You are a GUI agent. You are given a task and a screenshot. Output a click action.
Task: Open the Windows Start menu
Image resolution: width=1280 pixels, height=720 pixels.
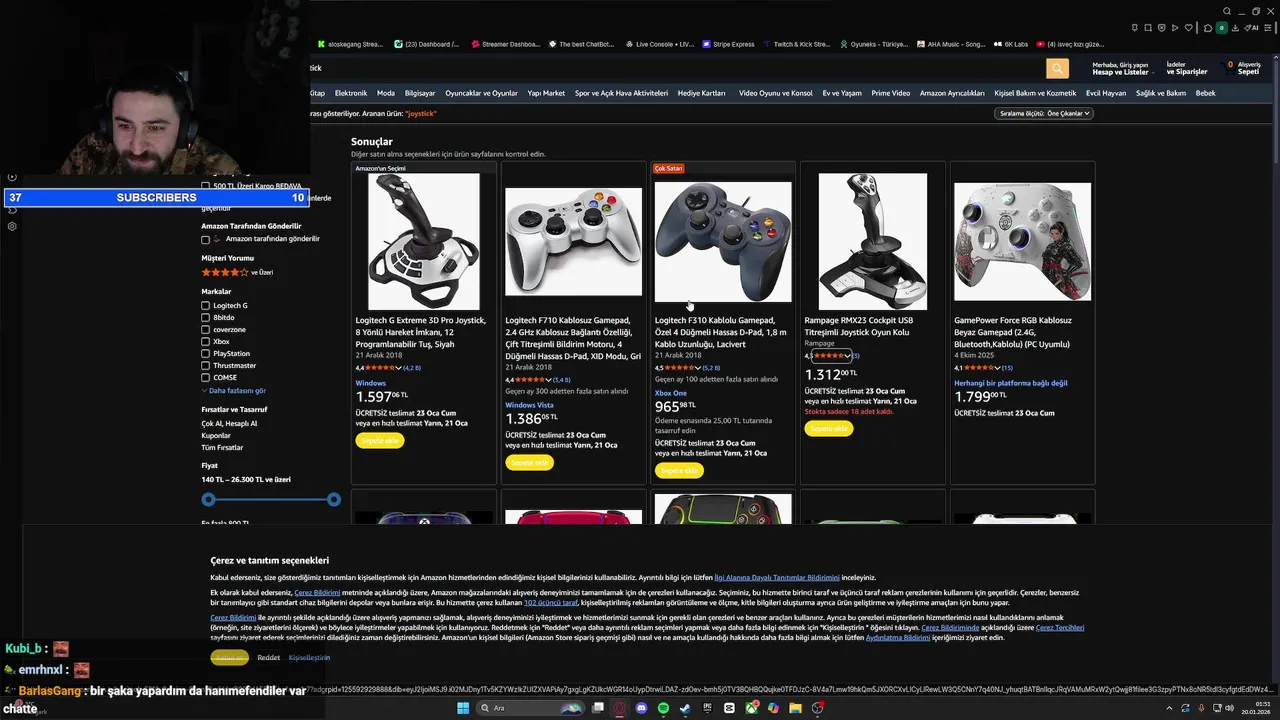click(x=463, y=708)
